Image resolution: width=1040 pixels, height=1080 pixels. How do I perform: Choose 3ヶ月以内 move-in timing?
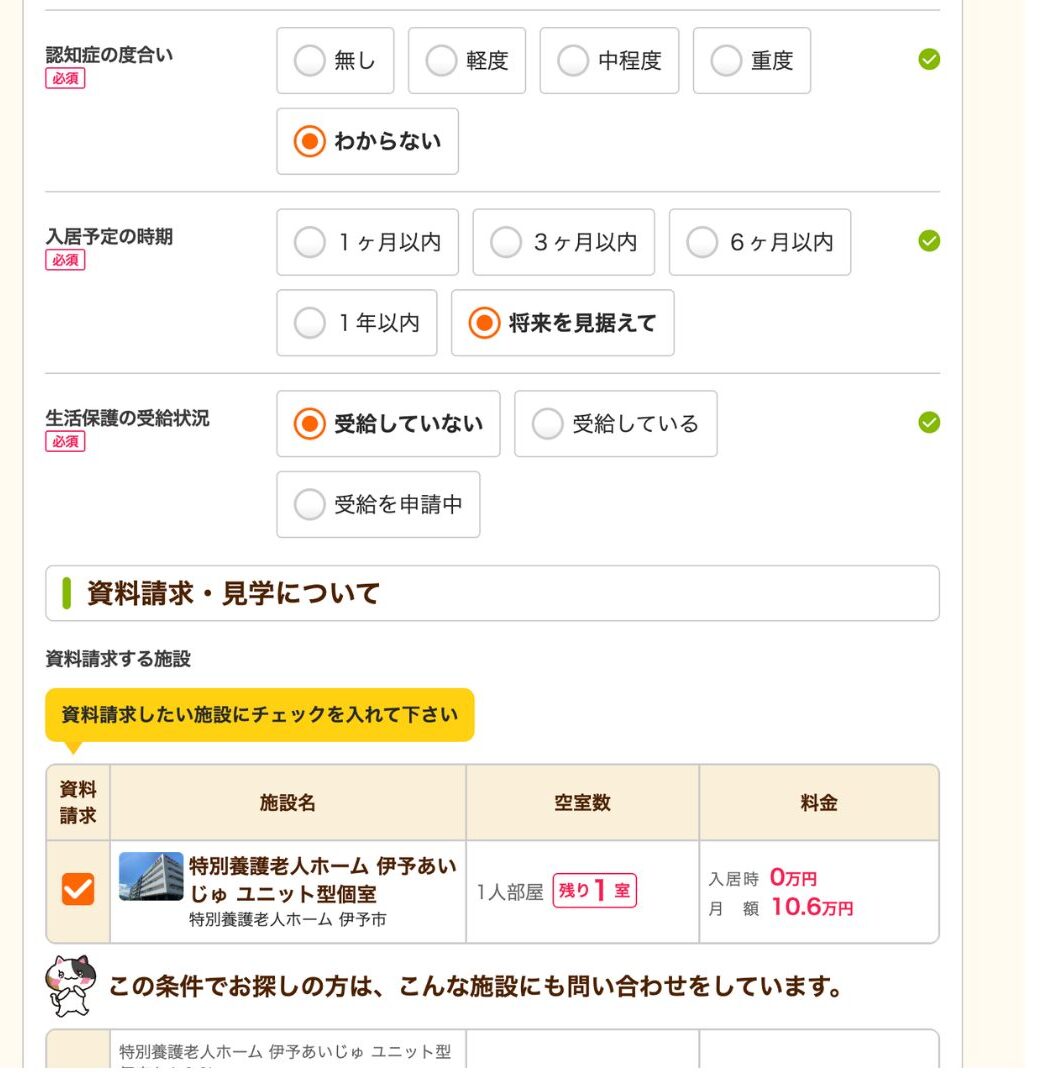[563, 242]
